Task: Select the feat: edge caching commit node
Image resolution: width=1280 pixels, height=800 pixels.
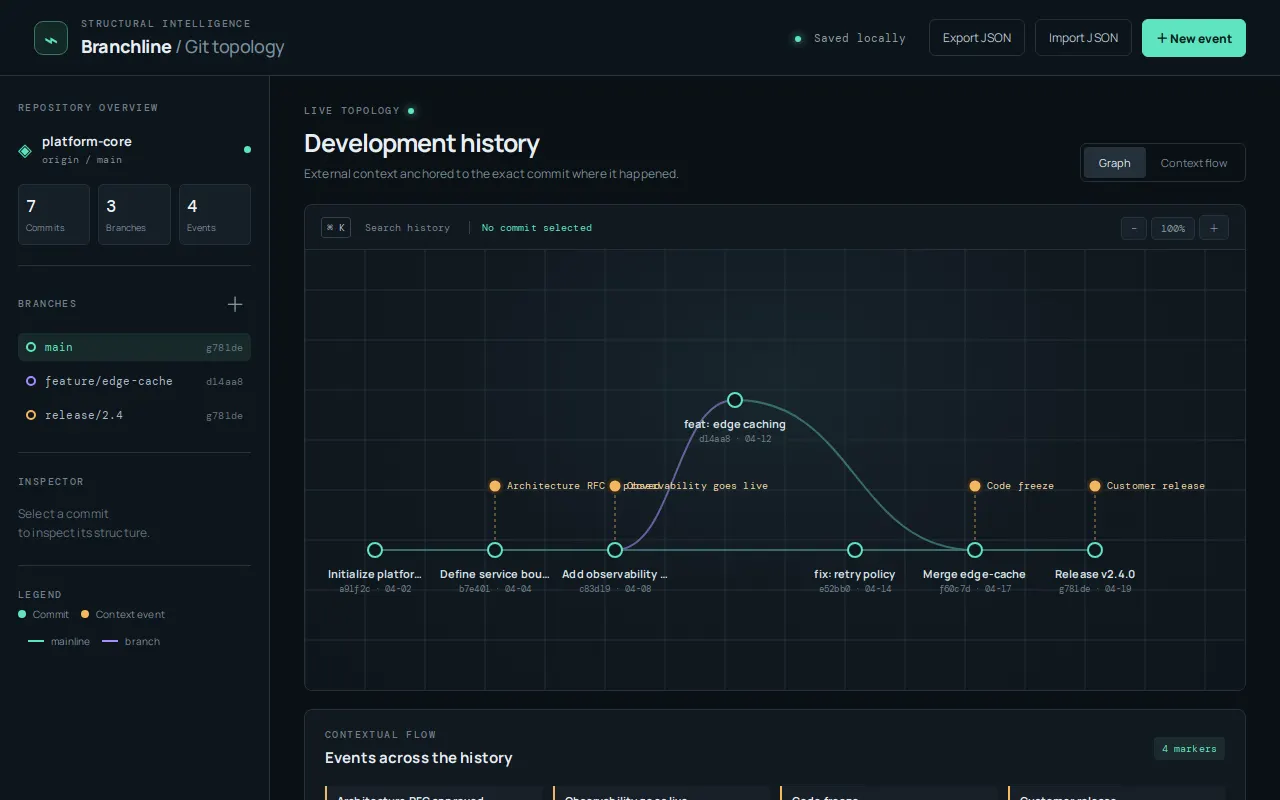Action: 735,400
